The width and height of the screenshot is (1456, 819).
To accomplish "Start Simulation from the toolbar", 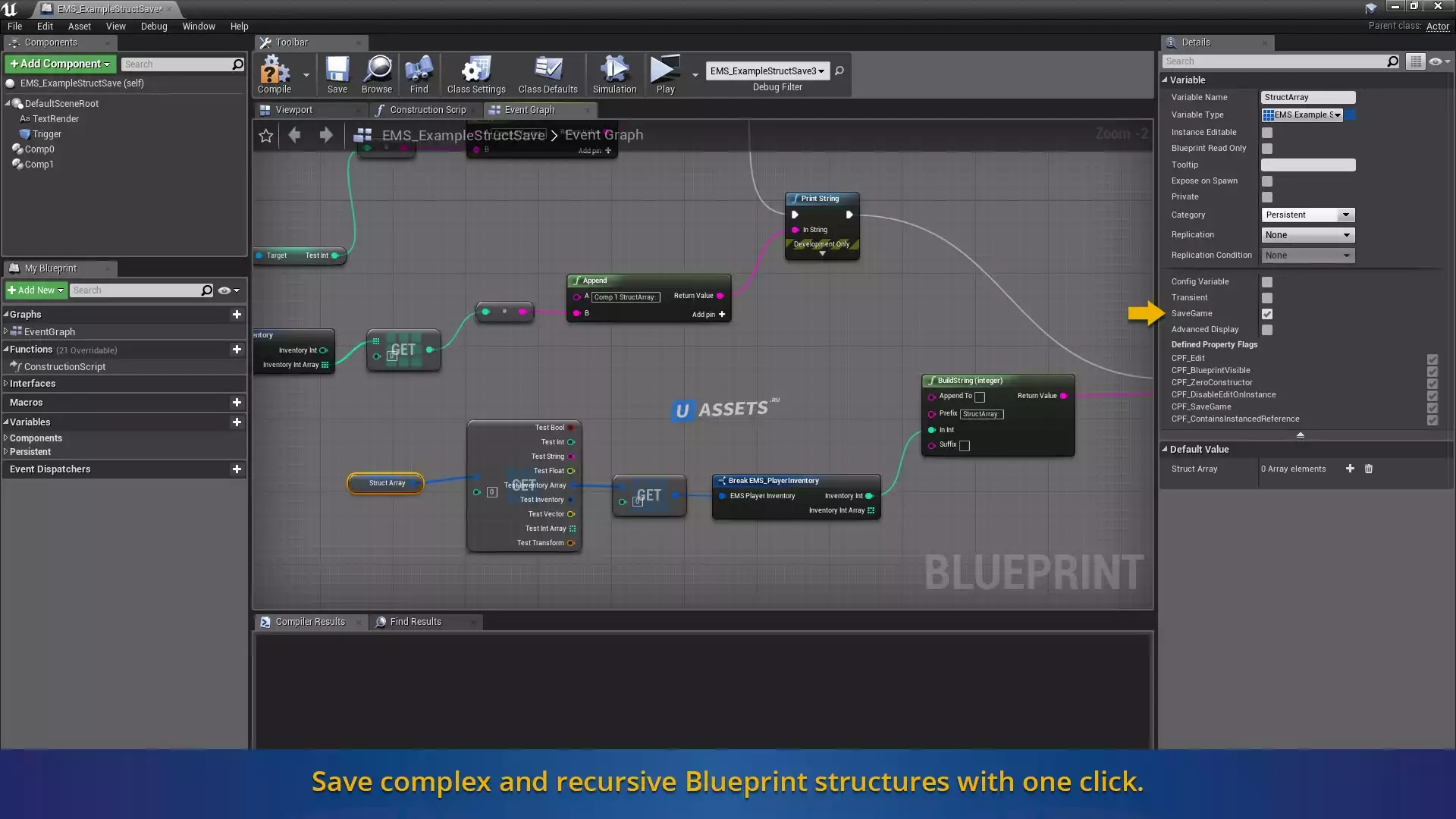I will (x=614, y=74).
